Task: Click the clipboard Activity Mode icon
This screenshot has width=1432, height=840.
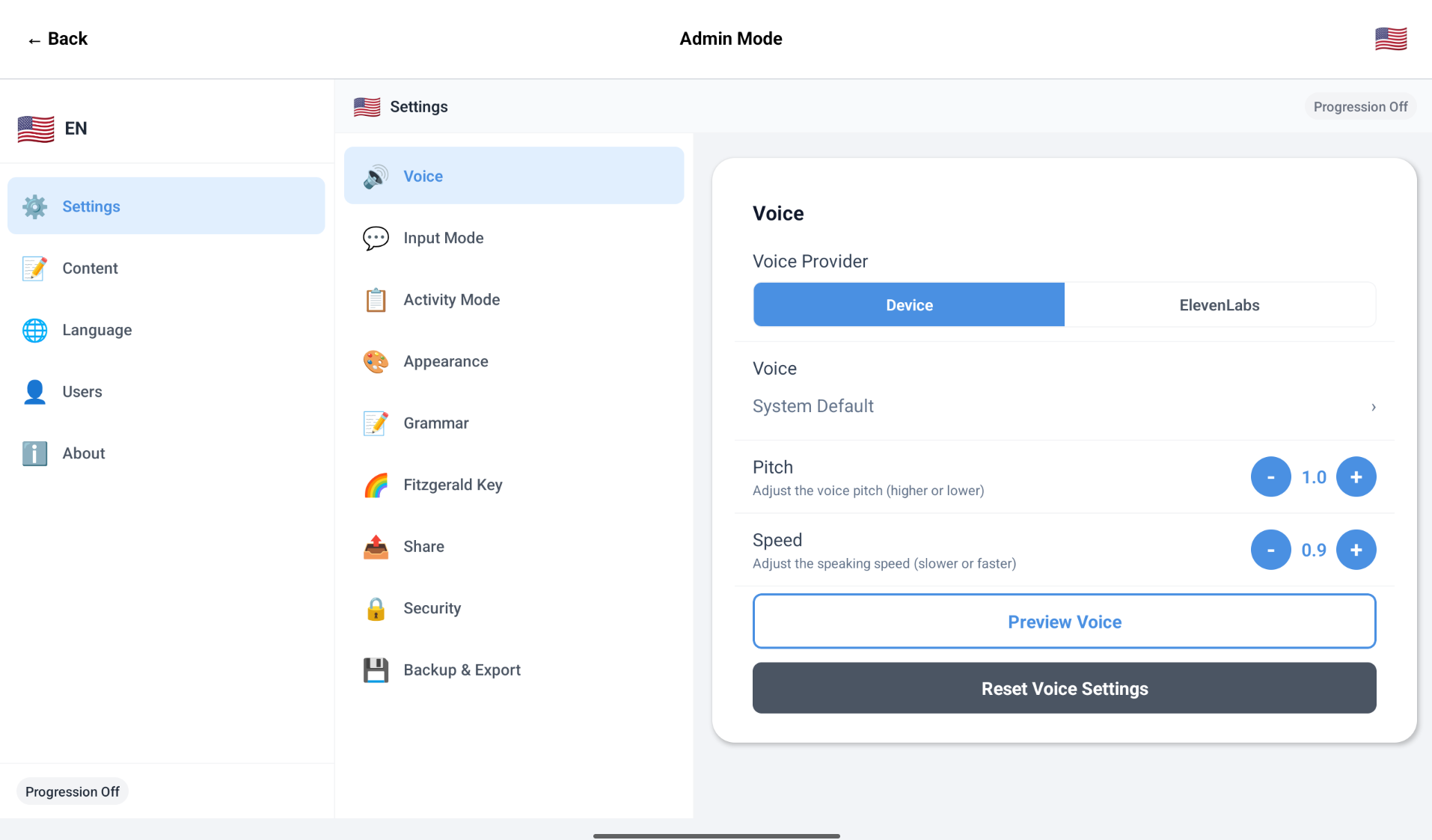Action: pyautogui.click(x=376, y=300)
